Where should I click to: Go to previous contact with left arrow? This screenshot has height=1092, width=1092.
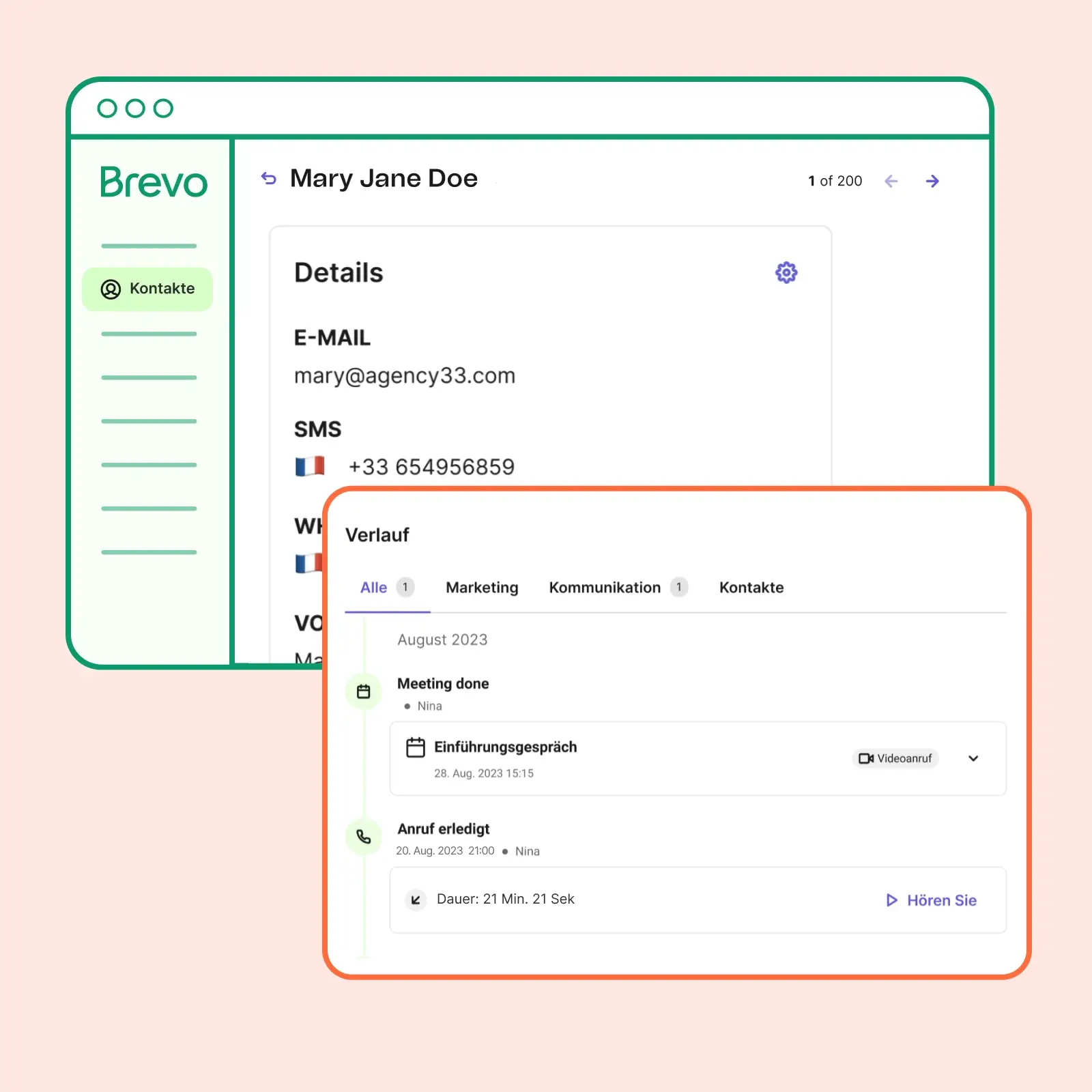click(891, 181)
